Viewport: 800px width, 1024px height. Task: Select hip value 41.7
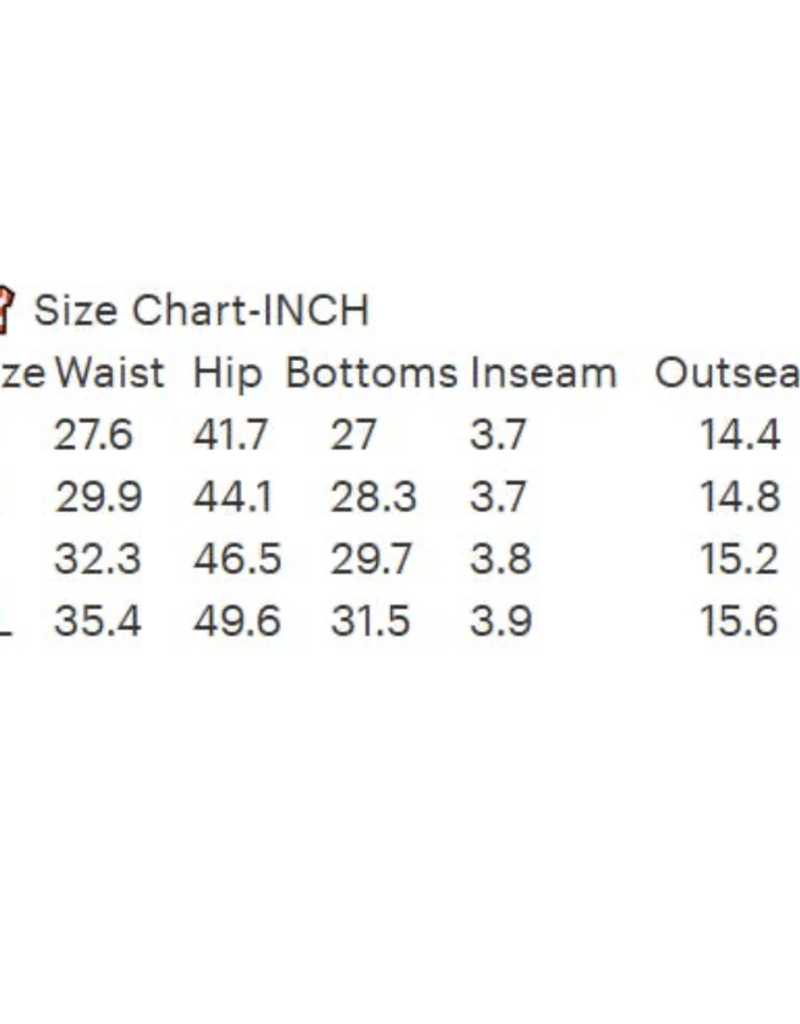coord(231,434)
